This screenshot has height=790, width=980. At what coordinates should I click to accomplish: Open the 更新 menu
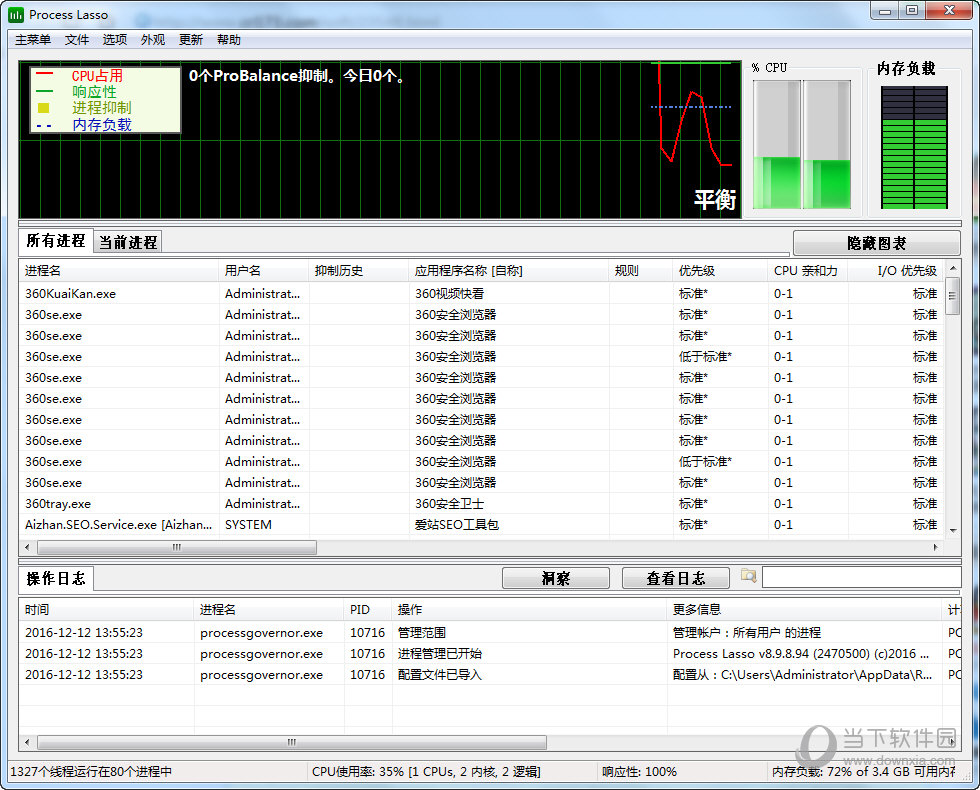click(191, 40)
